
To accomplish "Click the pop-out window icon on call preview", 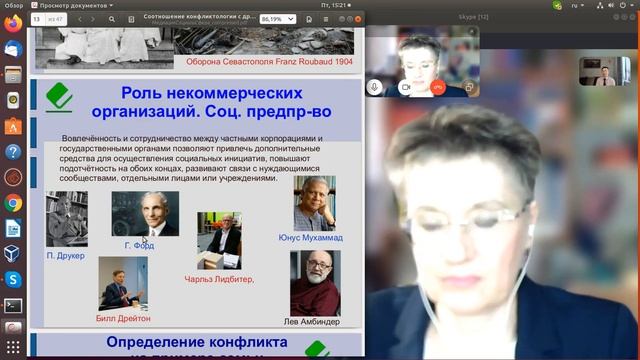I will tap(469, 87).
